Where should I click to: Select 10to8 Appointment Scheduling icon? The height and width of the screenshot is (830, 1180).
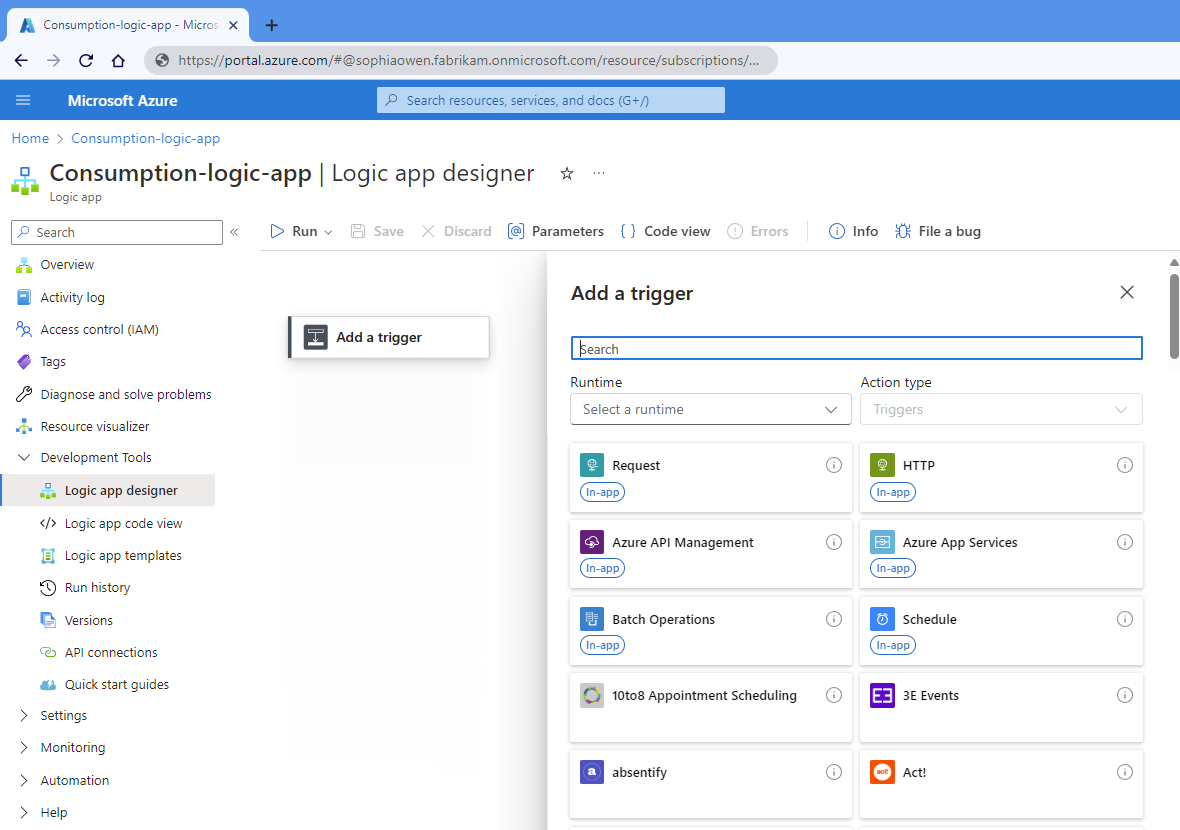click(x=592, y=695)
